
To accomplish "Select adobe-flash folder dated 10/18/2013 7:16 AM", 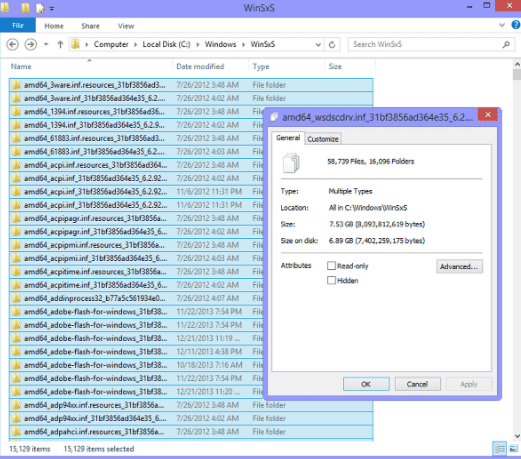I will pyautogui.click(x=136, y=365).
